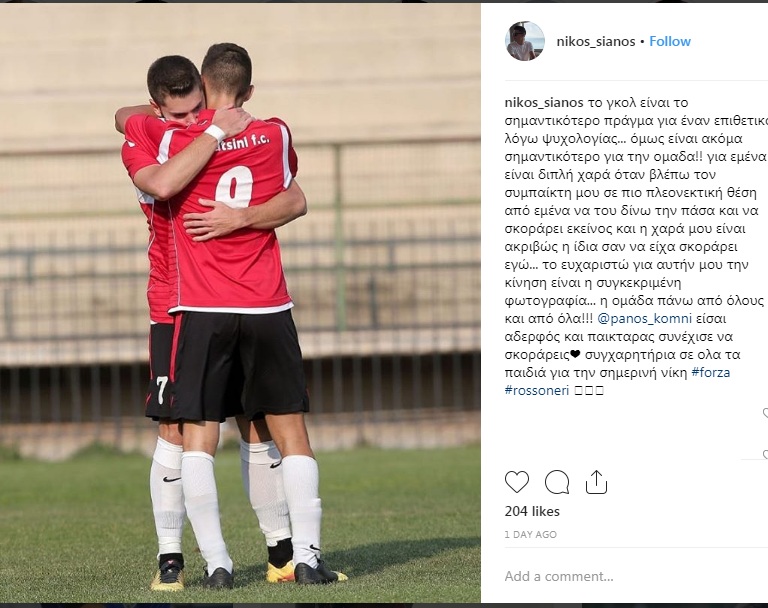View who liked via 204 likes
The image size is (768, 608).
(532, 511)
